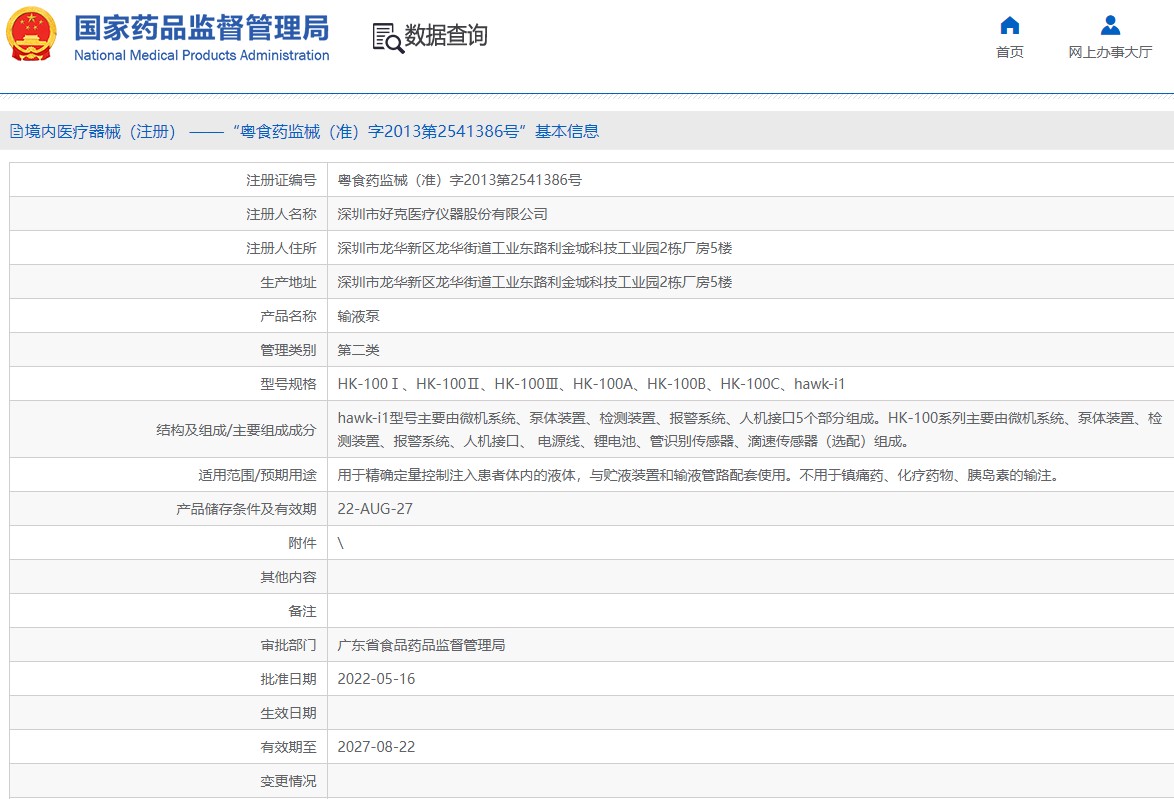This screenshot has height=799, width=1174.
Task: Click the document icon in the breadcrumb
Action: [x=16, y=131]
